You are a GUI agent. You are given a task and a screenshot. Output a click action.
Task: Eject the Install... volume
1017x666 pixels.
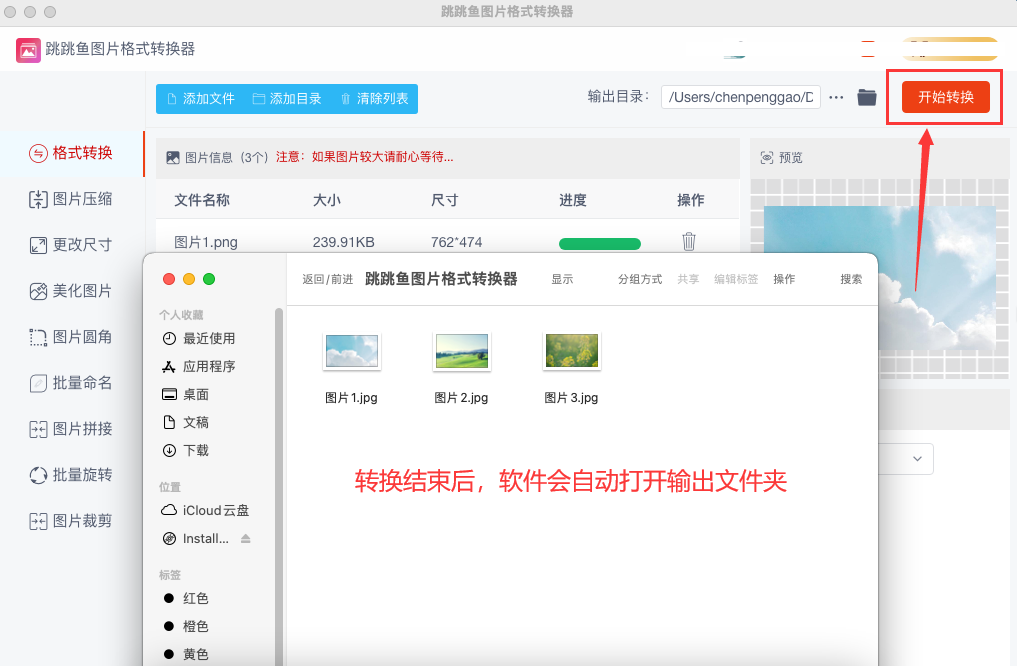pos(246,538)
